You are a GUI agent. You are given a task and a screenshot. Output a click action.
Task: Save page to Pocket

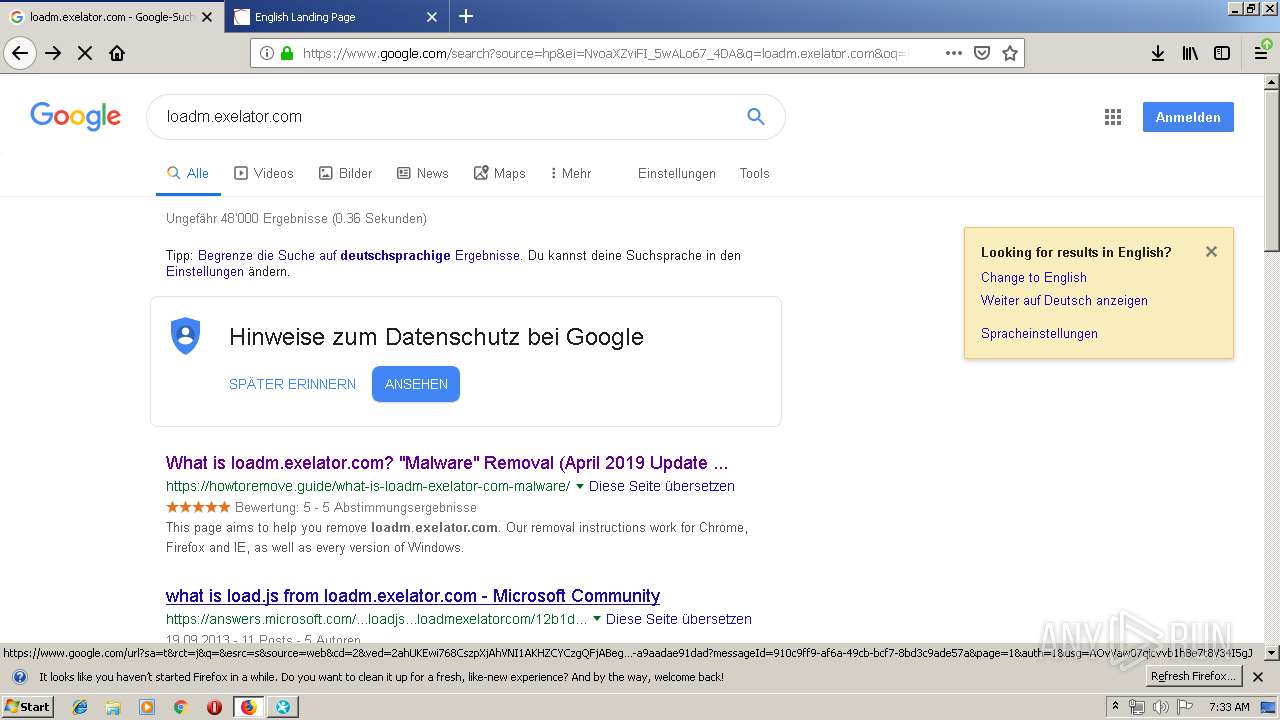(x=982, y=53)
